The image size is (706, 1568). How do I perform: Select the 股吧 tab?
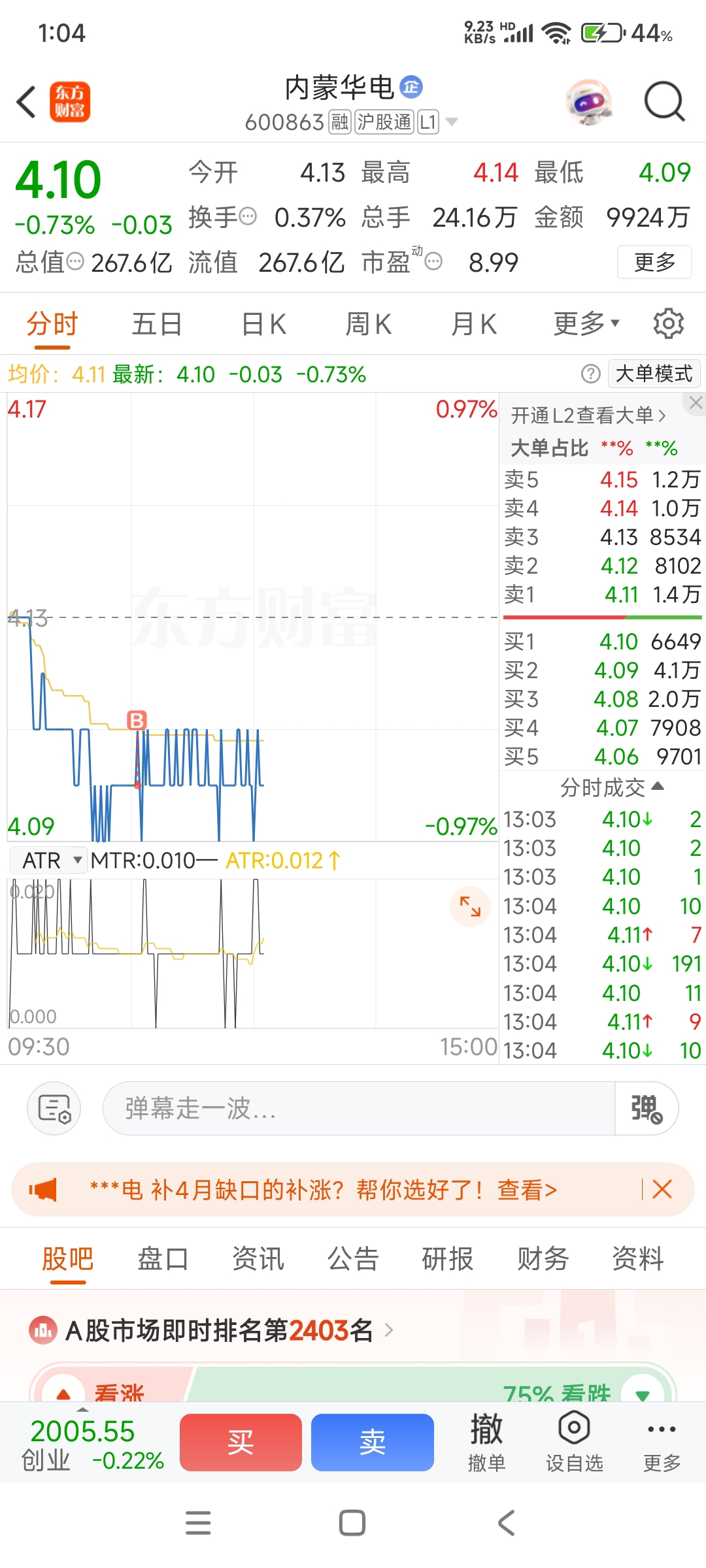click(x=68, y=1258)
